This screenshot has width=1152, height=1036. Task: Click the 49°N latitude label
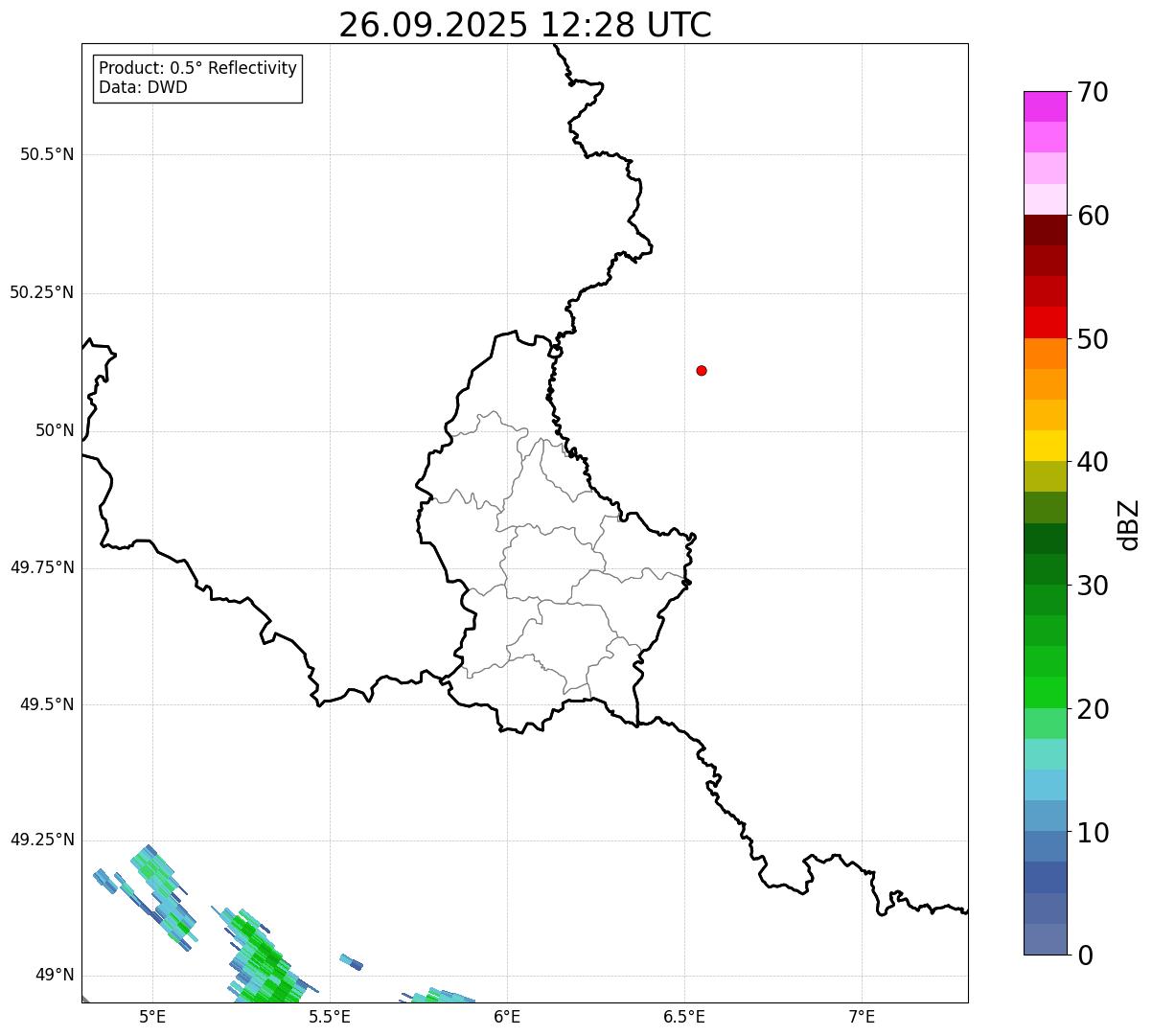55,976
